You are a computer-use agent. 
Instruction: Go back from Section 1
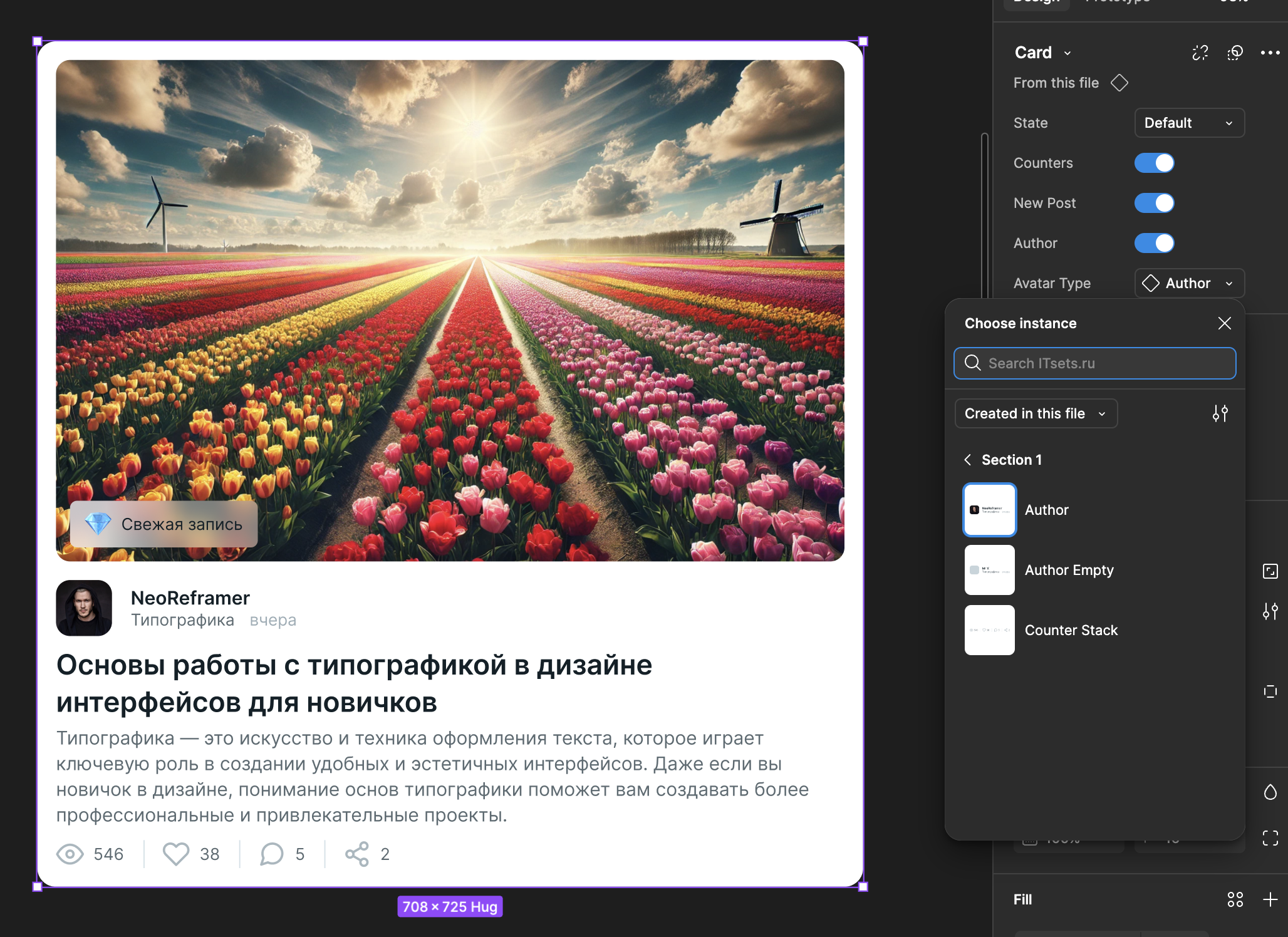968,460
